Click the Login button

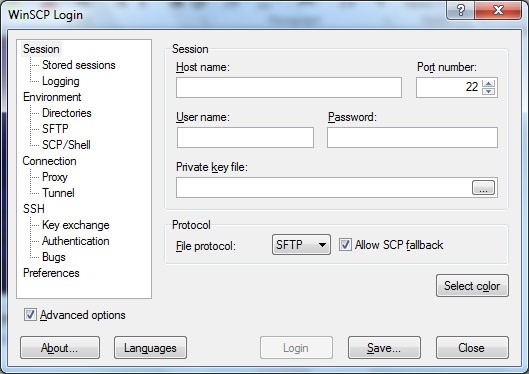click(296, 347)
